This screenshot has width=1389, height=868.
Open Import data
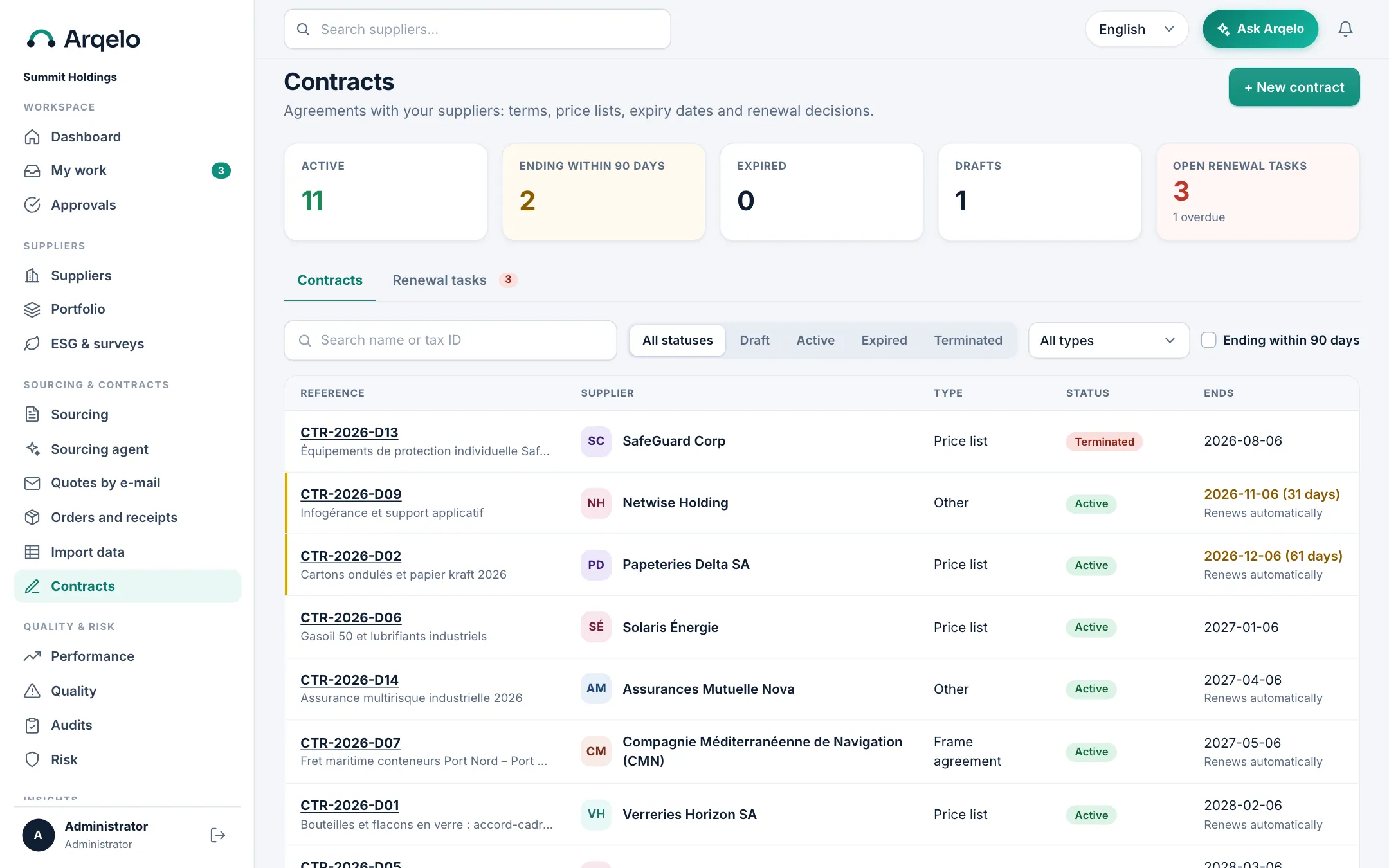(127, 552)
